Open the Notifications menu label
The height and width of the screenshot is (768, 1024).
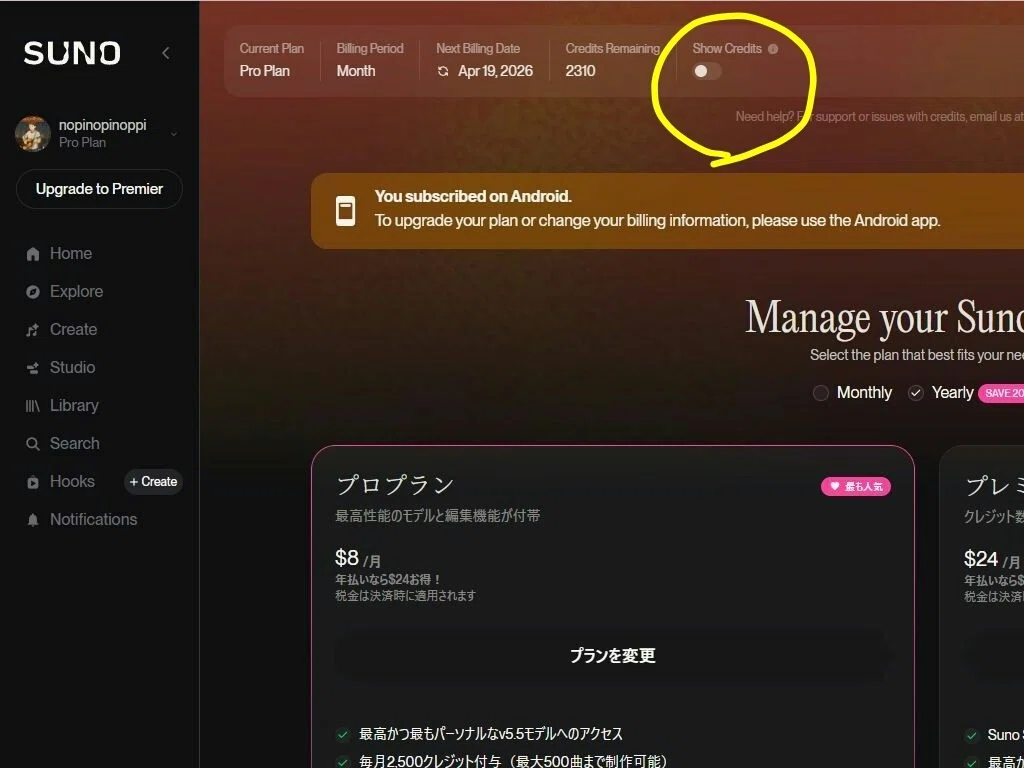pyautogui.click(x=93, y=519)
